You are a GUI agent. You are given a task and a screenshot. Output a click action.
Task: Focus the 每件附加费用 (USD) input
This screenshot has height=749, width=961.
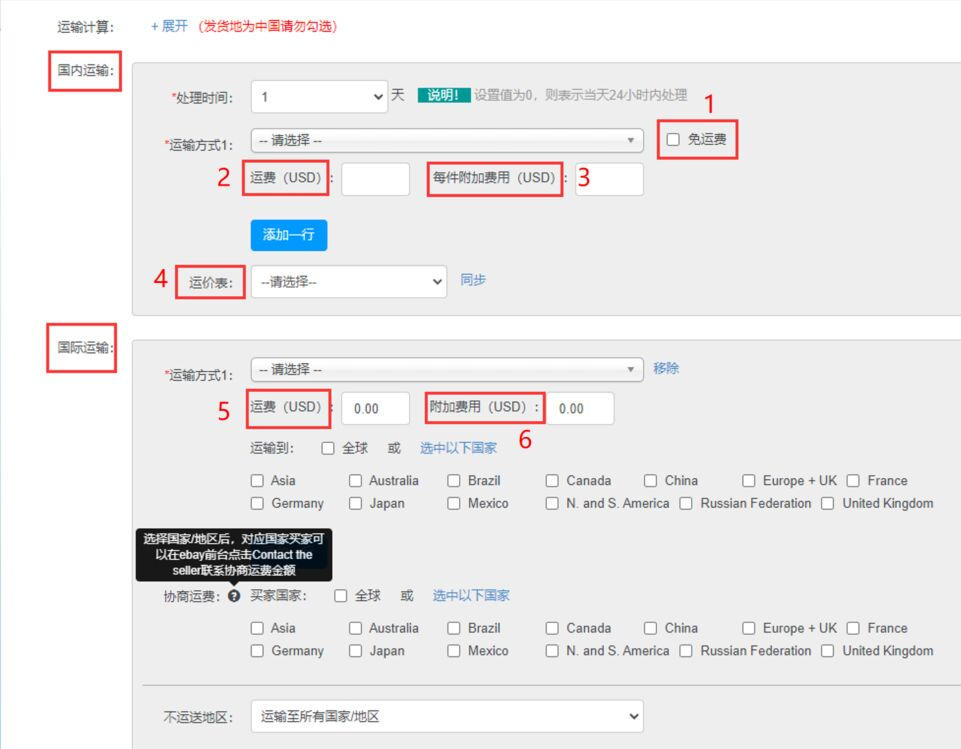click(609, 179)
